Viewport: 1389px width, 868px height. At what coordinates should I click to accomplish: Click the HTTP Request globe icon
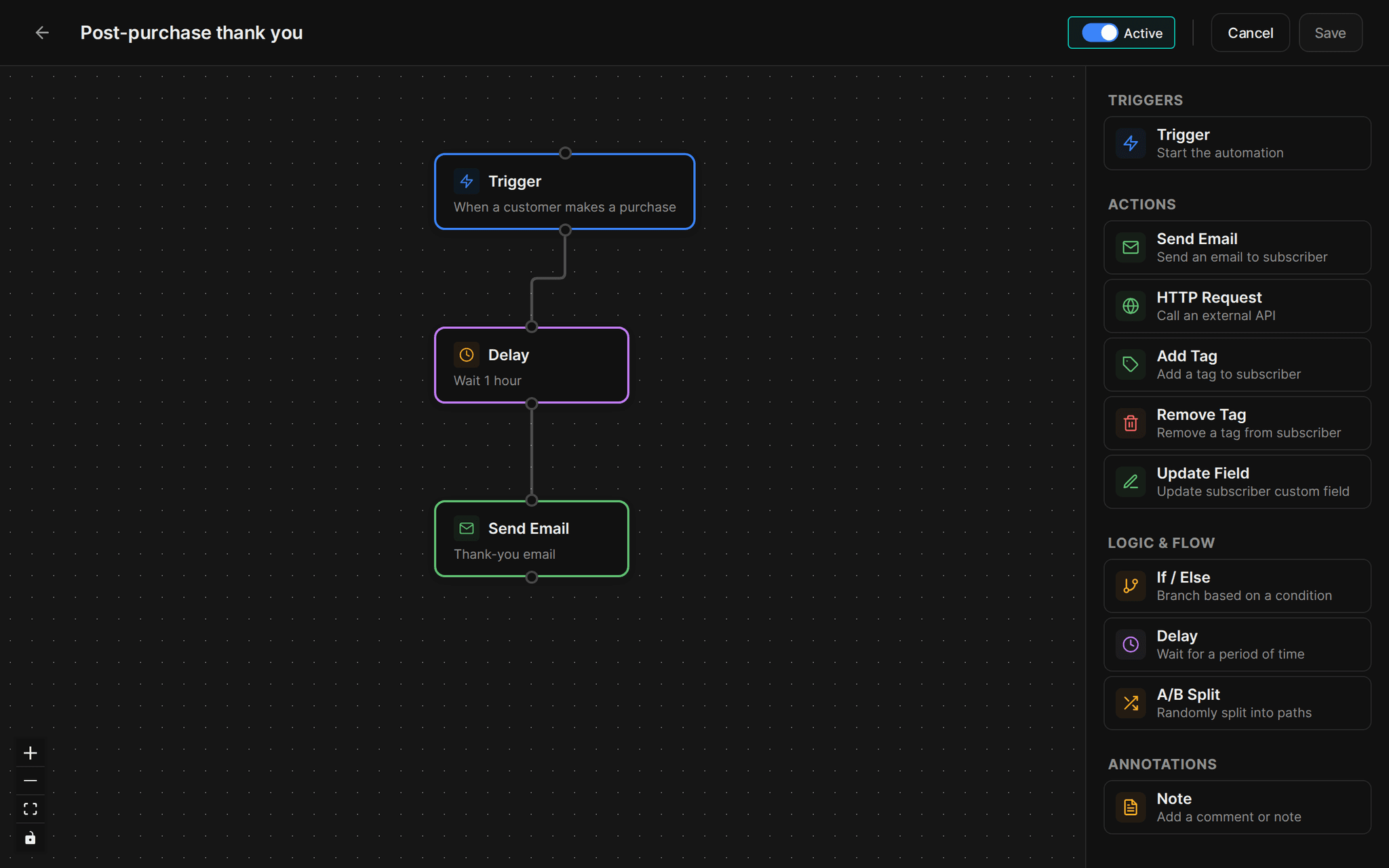tap(1131, 306)
